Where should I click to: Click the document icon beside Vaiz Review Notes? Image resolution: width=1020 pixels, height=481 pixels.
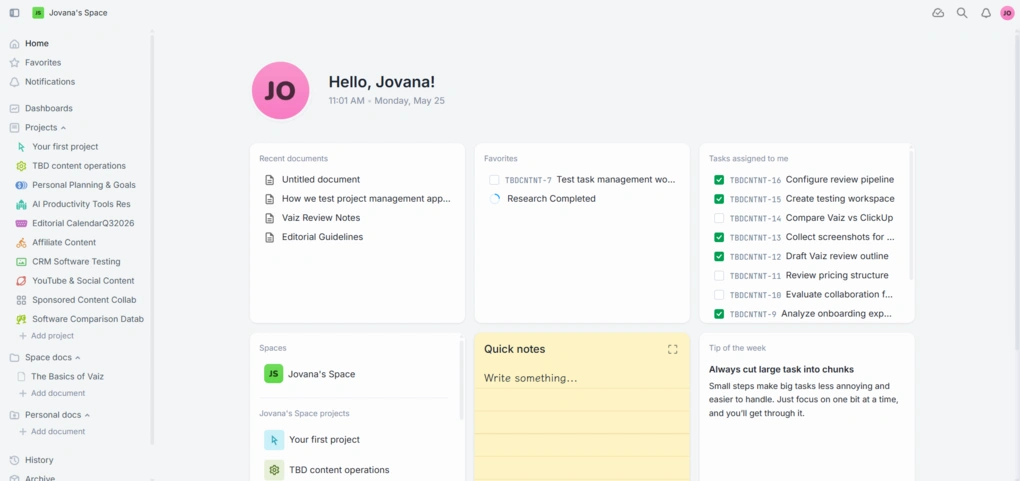click(x=269, y=218)
